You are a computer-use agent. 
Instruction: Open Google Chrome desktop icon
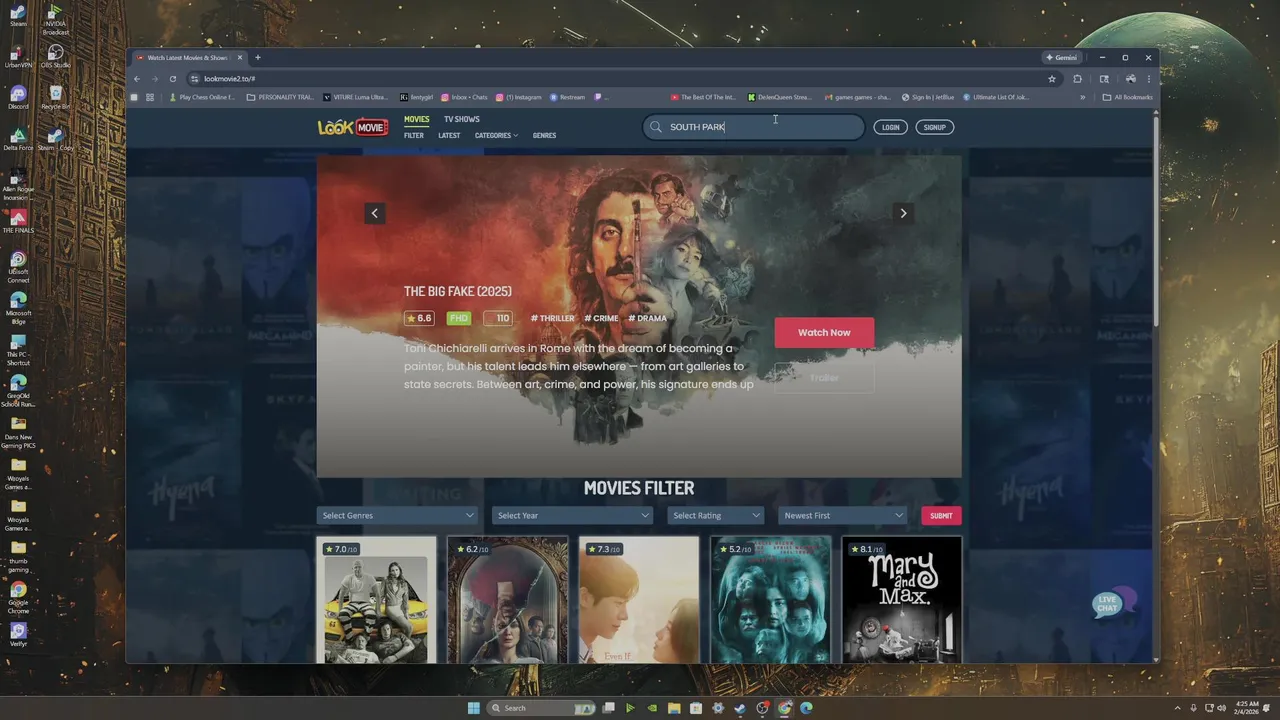click(x=18, y=595)
